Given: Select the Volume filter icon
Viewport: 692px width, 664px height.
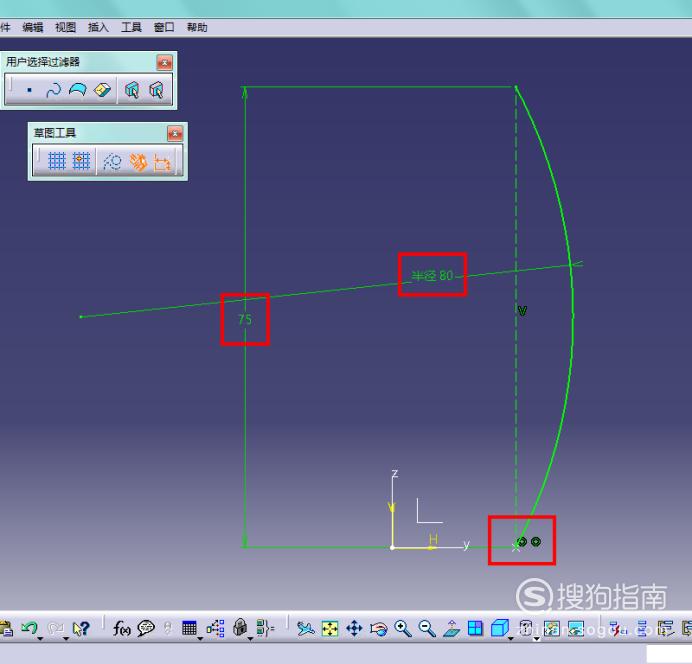Looking at the screenshot, I should (102, 90).
